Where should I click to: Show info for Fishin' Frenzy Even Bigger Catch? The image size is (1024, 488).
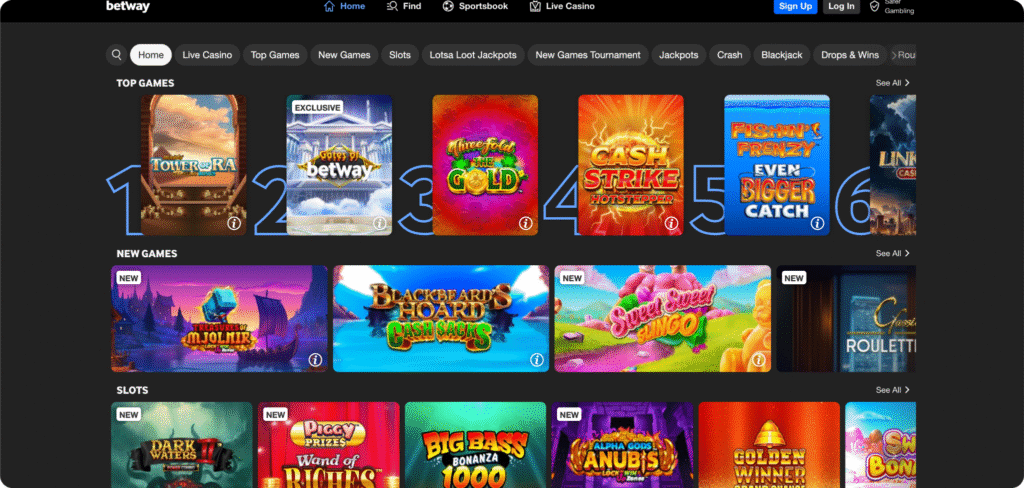tap(817, 223)
